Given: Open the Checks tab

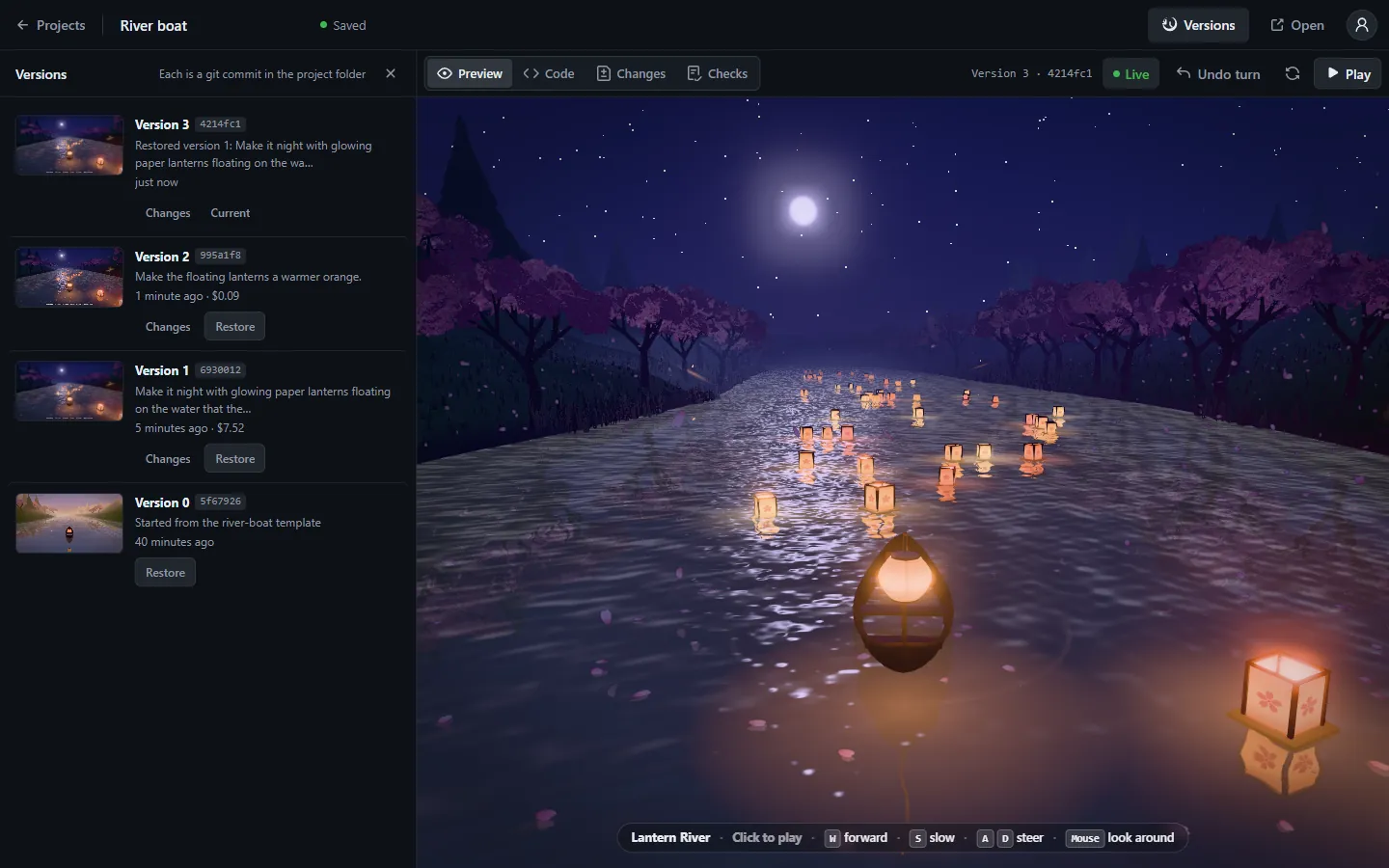Looking at the screenshot, I should coord(717,73).
